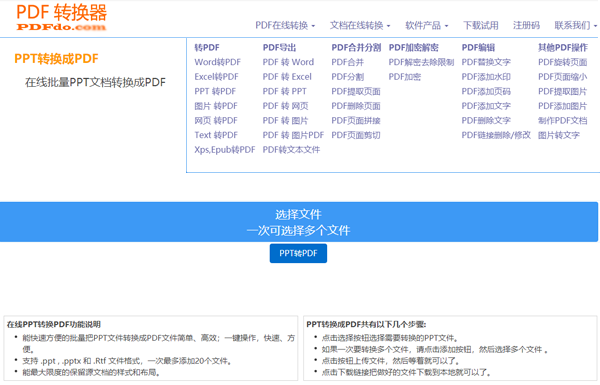This screenshot has height=385, width=600.
Task: Open the PDF提取图片 link
Action: [562, 91]
